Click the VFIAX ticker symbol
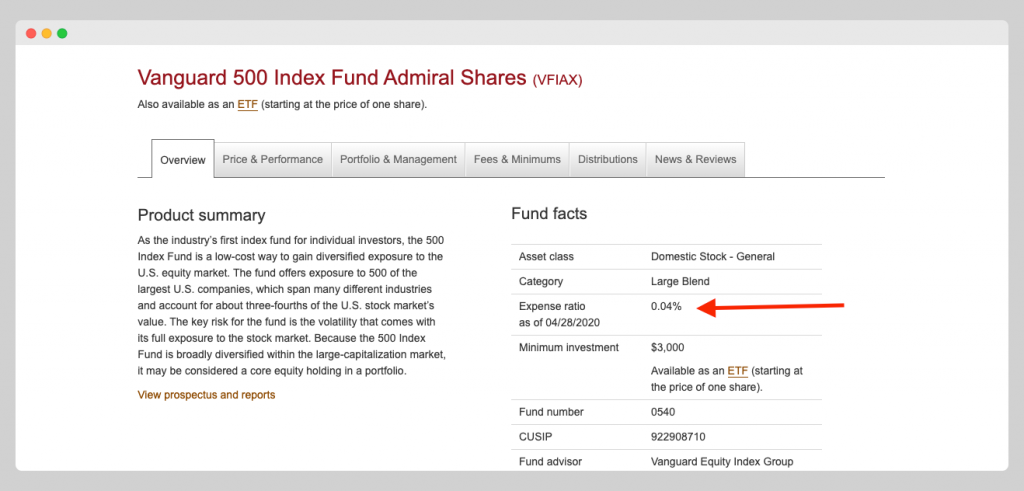Image resolution: width=1024 pixels, height=491 pixels. click(557, 79)
